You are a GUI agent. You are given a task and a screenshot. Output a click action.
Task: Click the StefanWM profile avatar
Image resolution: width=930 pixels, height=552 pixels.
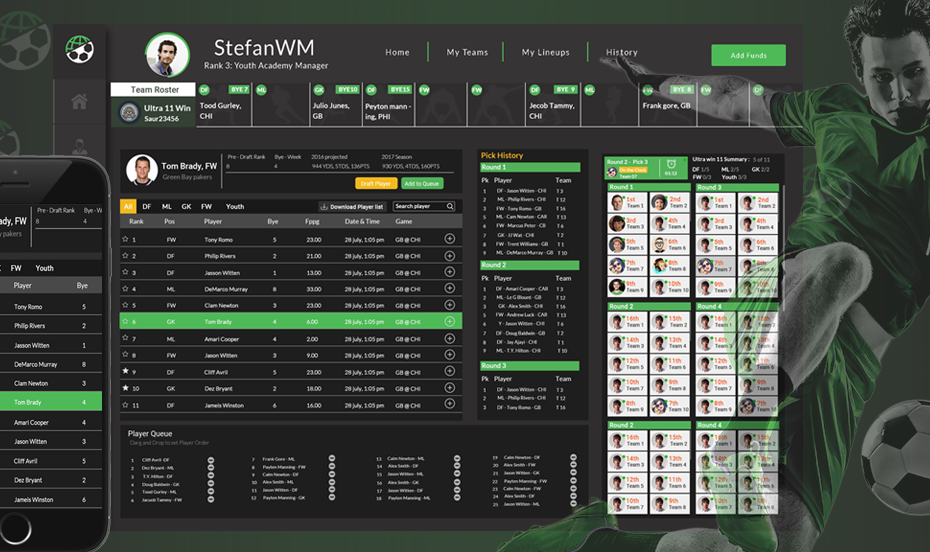[167, 55]
